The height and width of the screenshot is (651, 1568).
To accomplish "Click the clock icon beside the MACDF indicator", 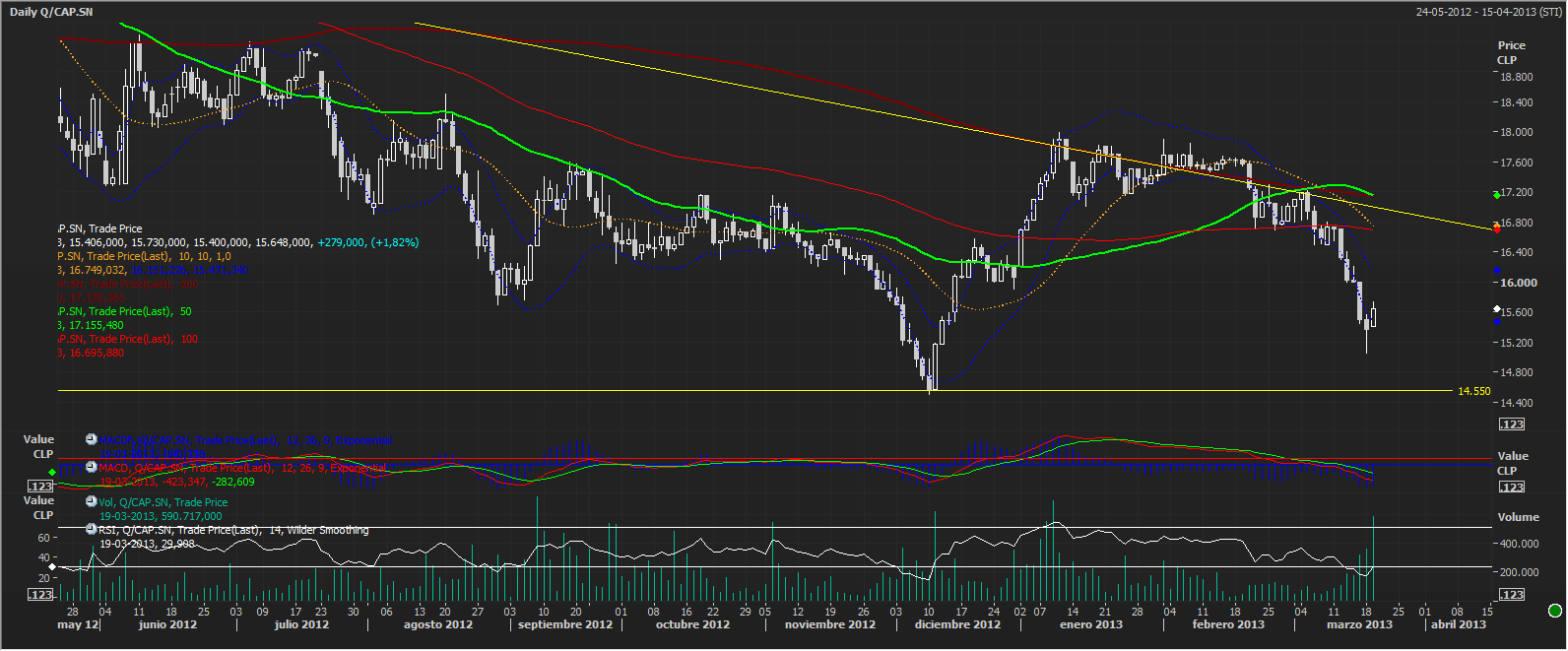I will coord(92,440).
